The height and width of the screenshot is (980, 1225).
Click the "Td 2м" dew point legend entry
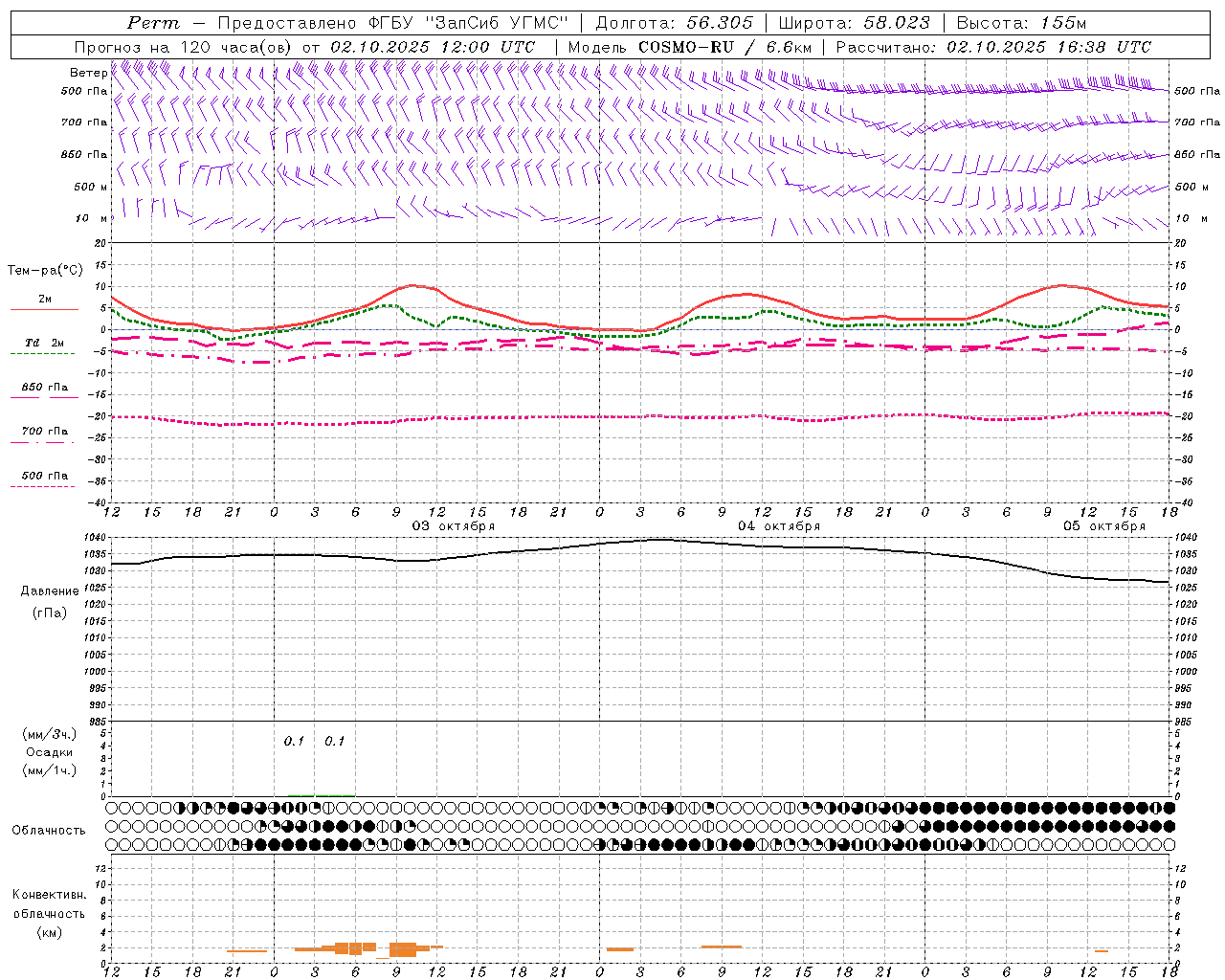45,343
